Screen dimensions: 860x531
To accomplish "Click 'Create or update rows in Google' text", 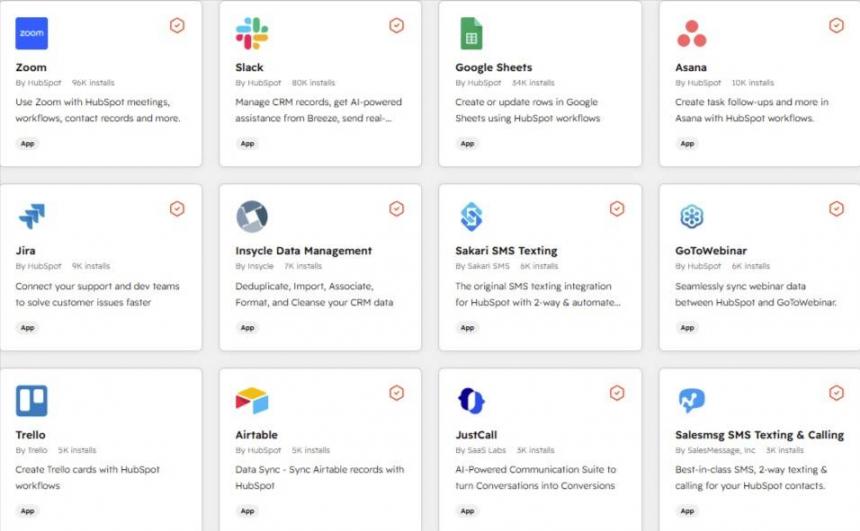I will (528, 110).
